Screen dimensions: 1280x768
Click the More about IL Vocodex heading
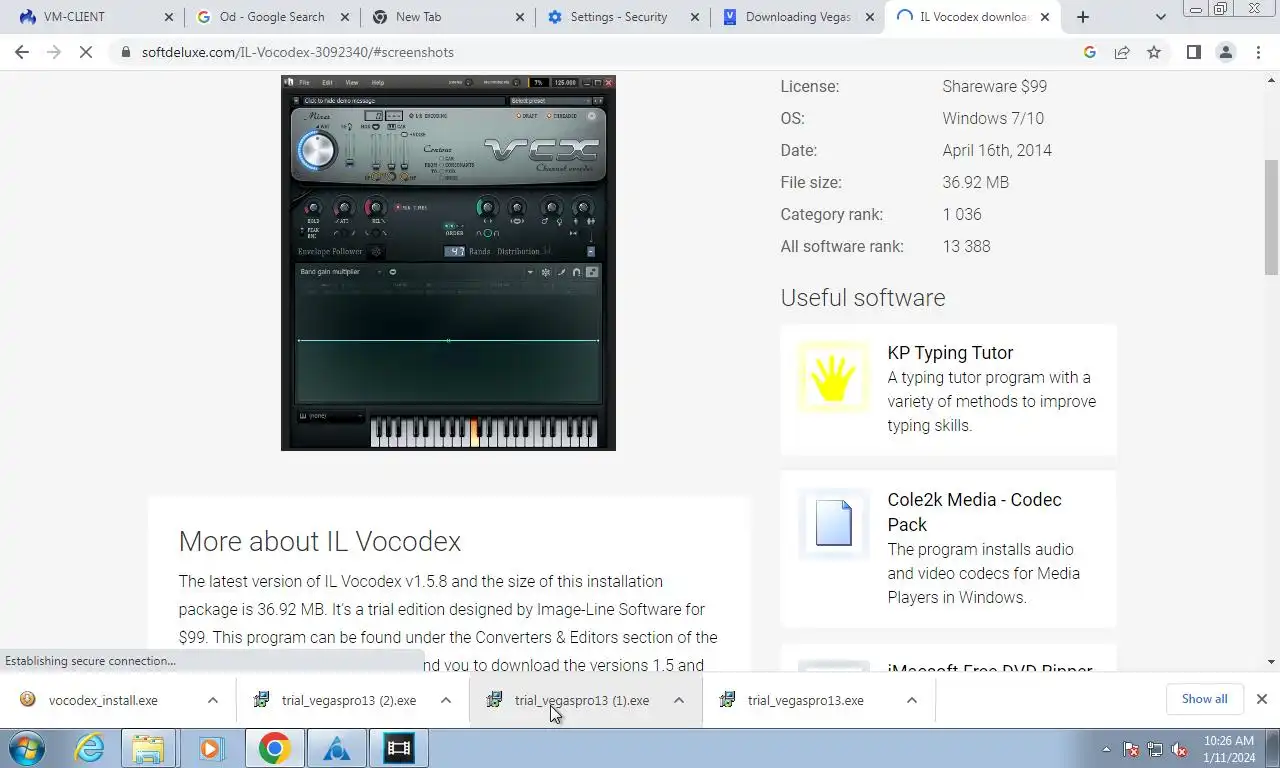(x=320, y=541)
